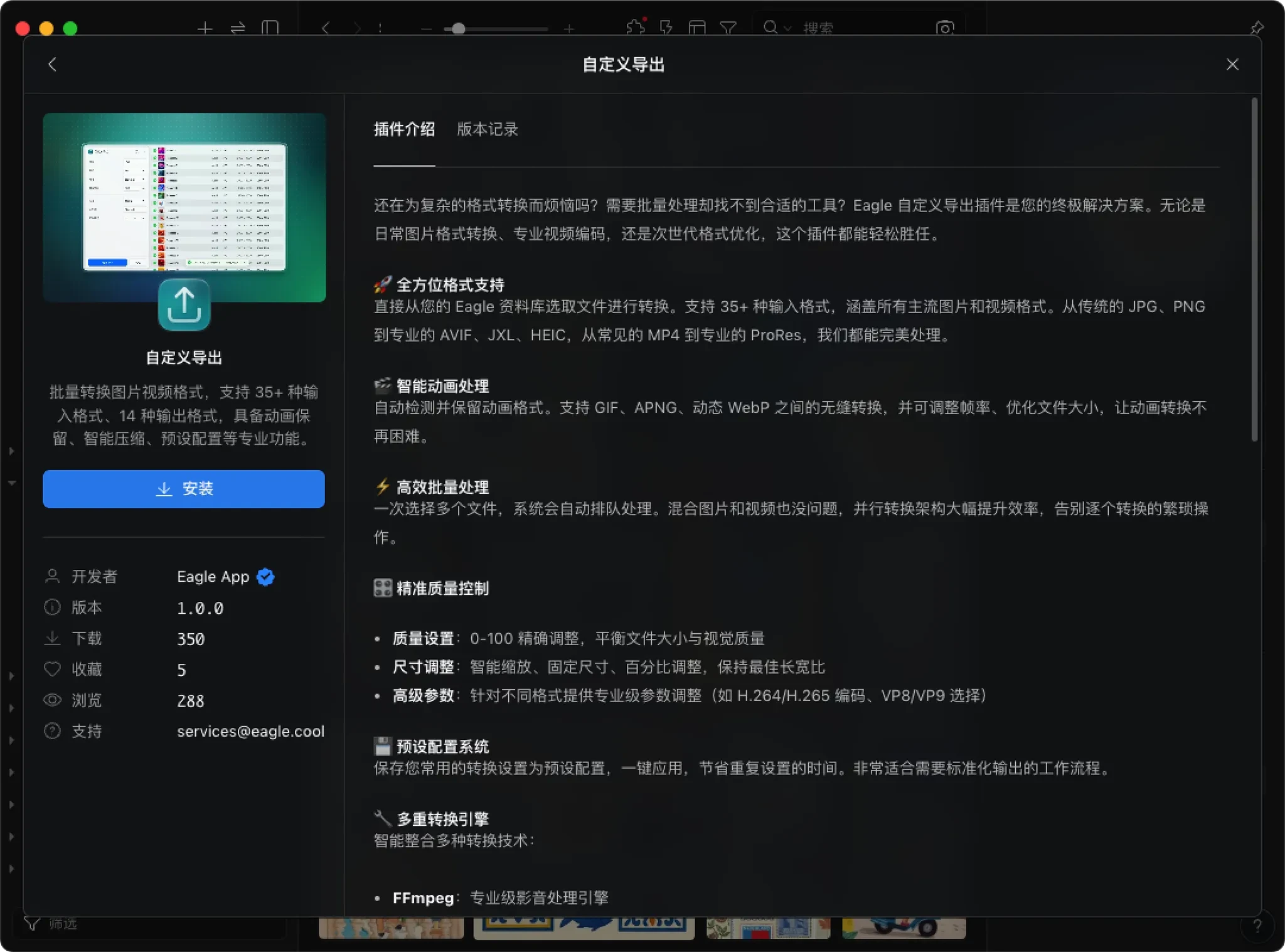Click the 预设配置系统 heading
Screen dimensions: 1285x952
[x=442, y=746]
